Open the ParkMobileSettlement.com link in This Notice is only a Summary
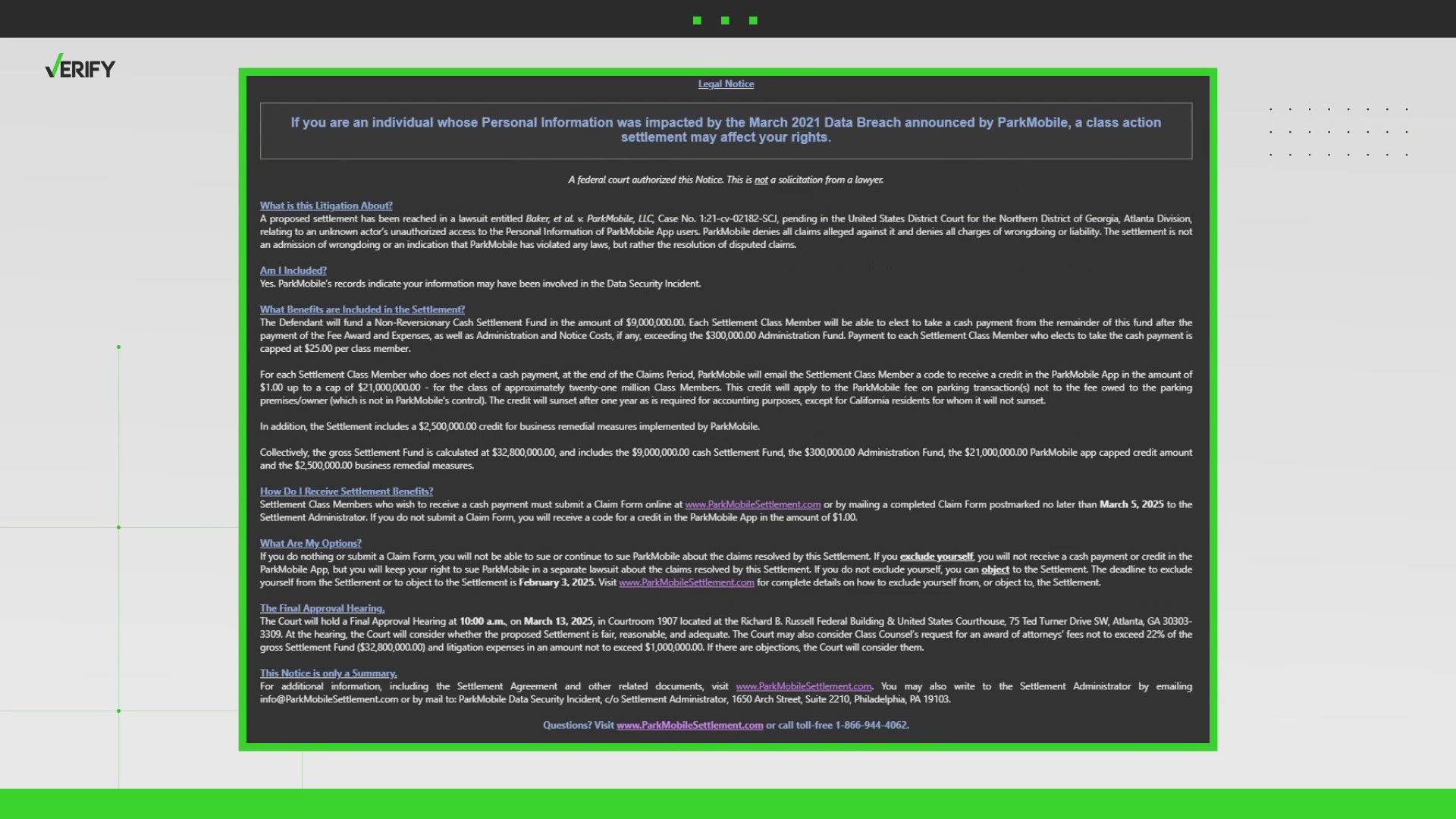The height and width of the screenshot is (819, 1456). pyautogui.click(x=803, y=686)
